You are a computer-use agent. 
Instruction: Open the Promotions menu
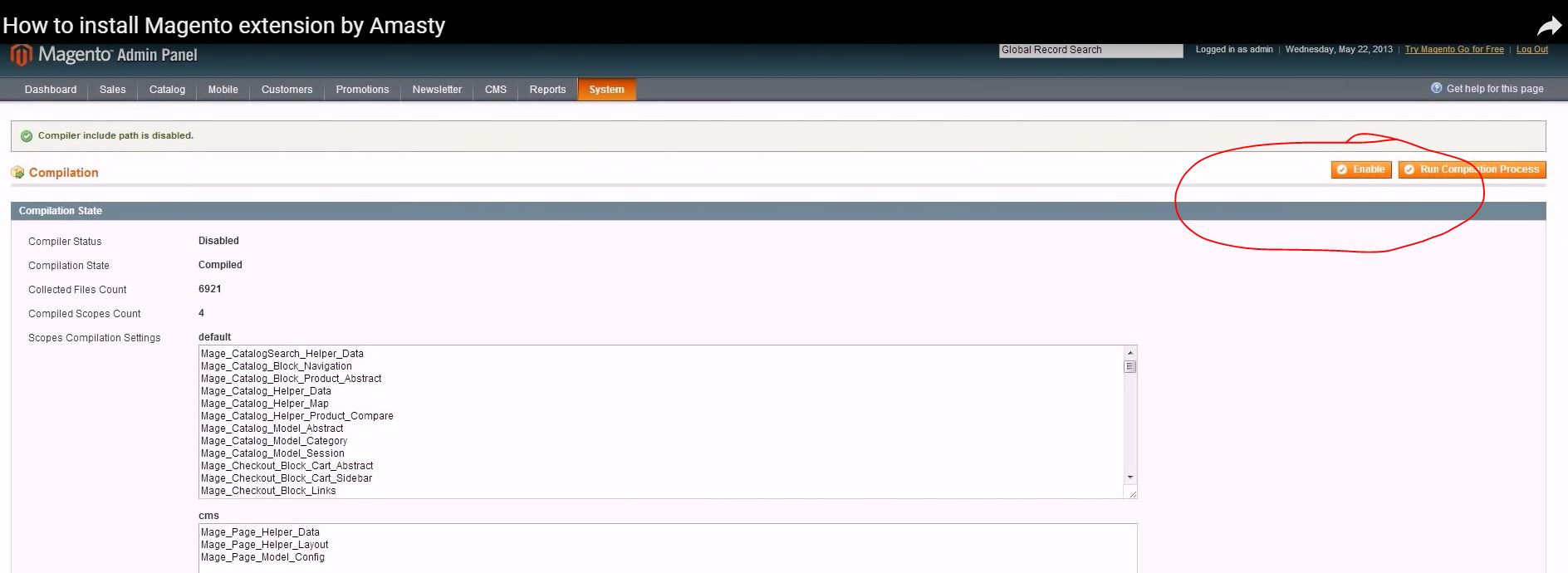362,90
